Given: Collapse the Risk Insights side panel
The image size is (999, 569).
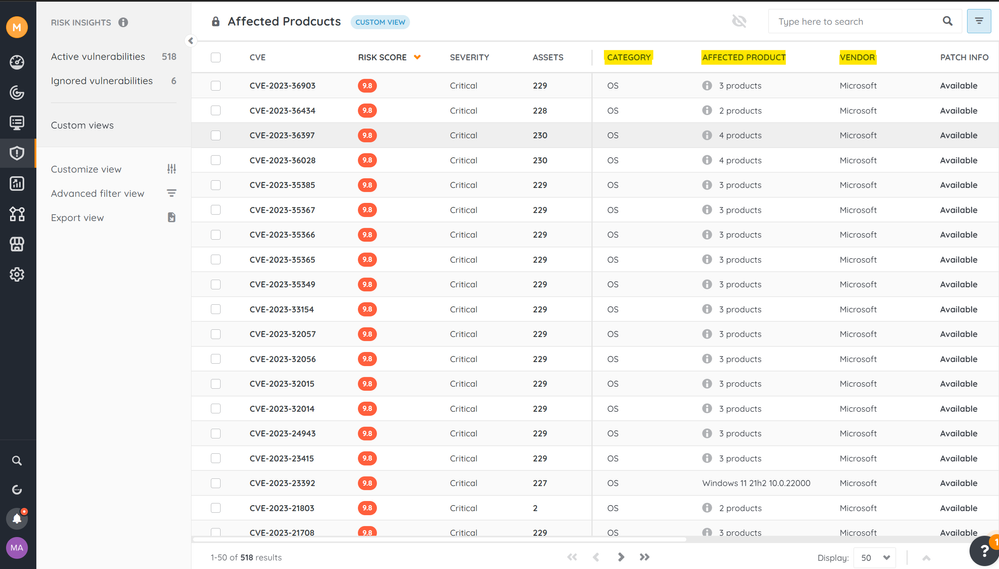Looking at the screenshot, I should (191, 41).
